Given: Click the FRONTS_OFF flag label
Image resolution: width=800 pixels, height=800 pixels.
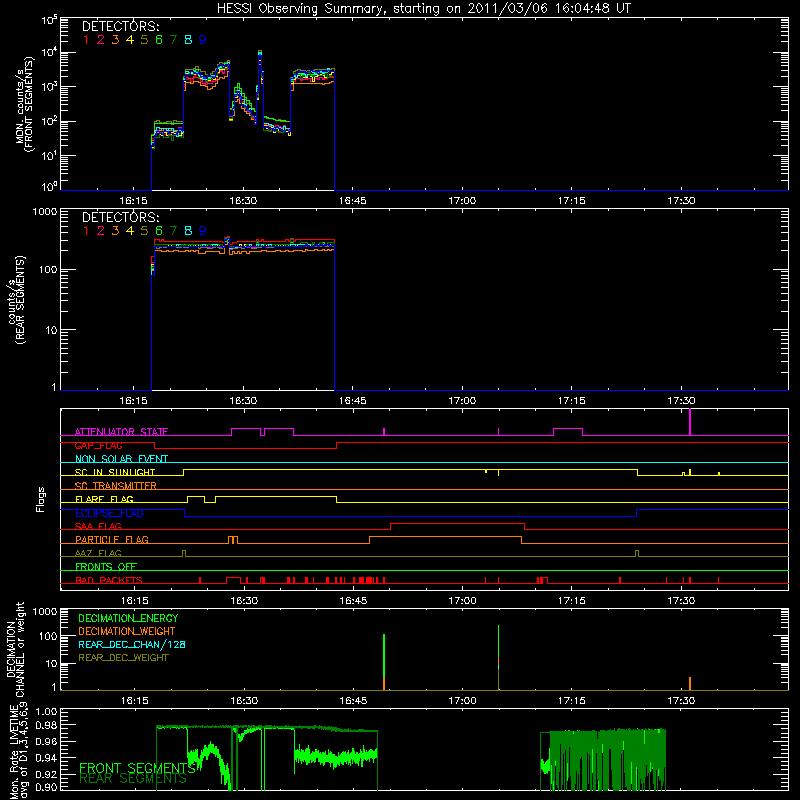Looking at the screenshot, I should [x=106, y=566].
